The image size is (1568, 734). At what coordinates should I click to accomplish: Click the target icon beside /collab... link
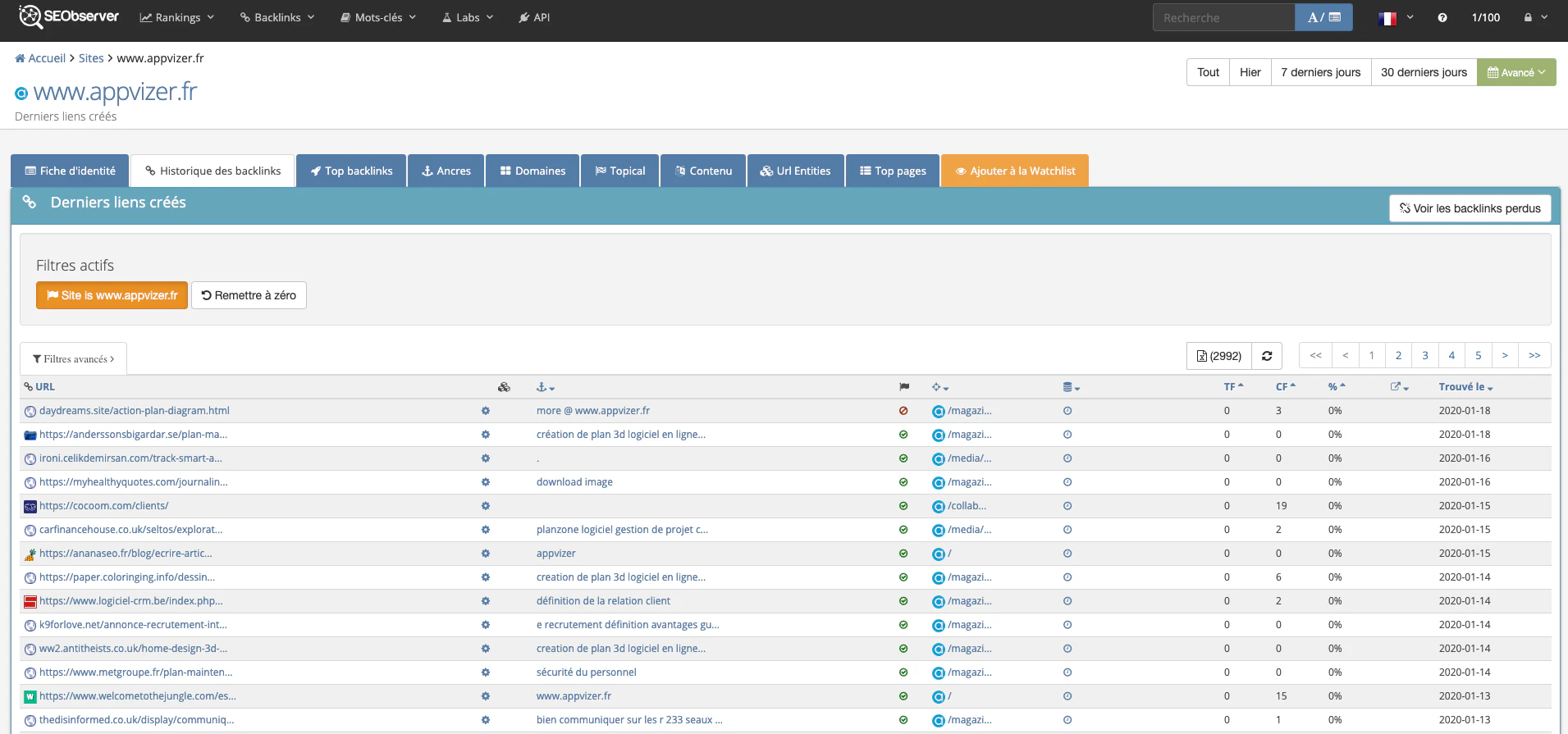click(939, 507)
